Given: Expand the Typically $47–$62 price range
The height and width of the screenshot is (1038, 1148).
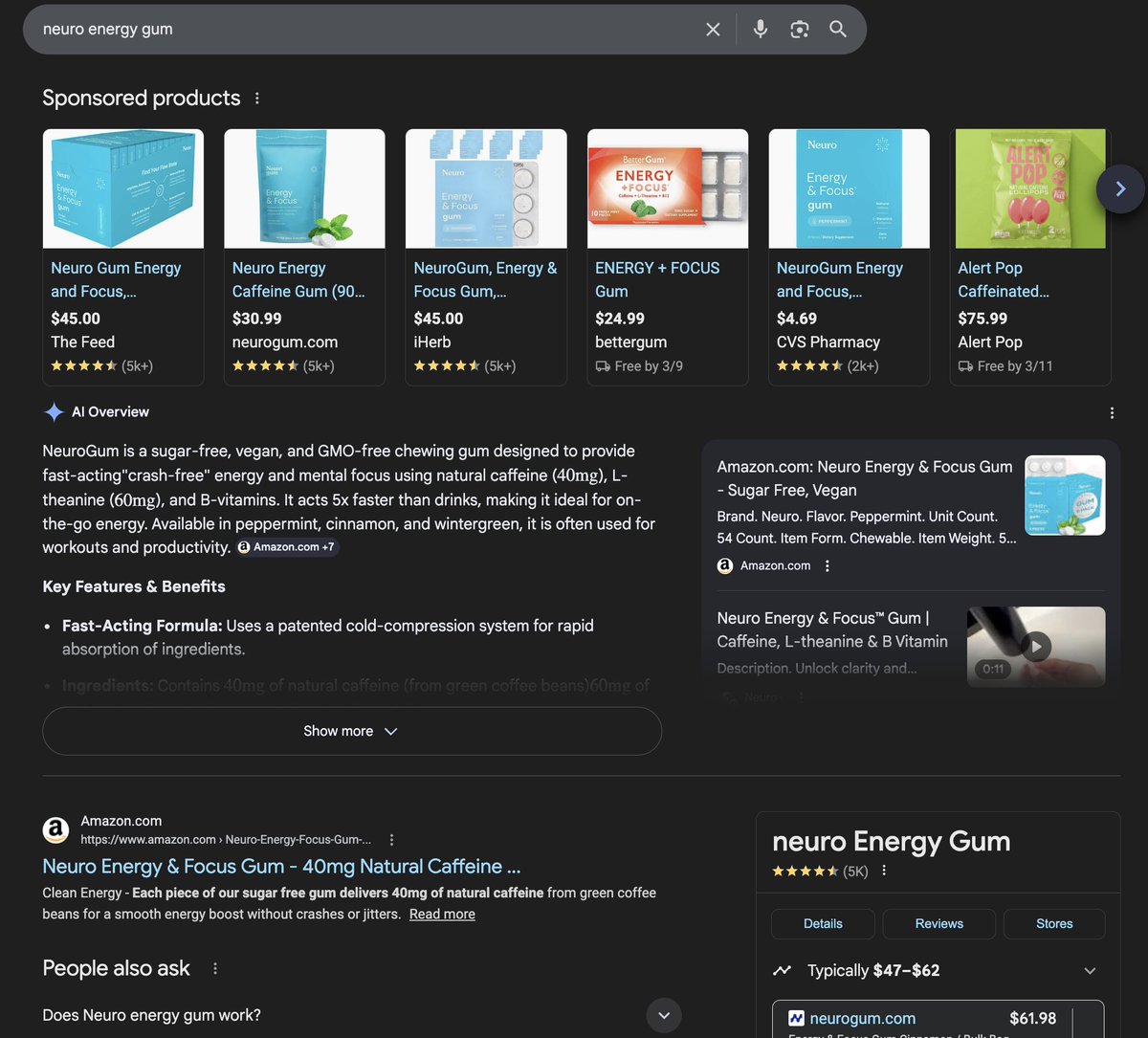Looking at the screenshot, I should [x=1090, y=971].
